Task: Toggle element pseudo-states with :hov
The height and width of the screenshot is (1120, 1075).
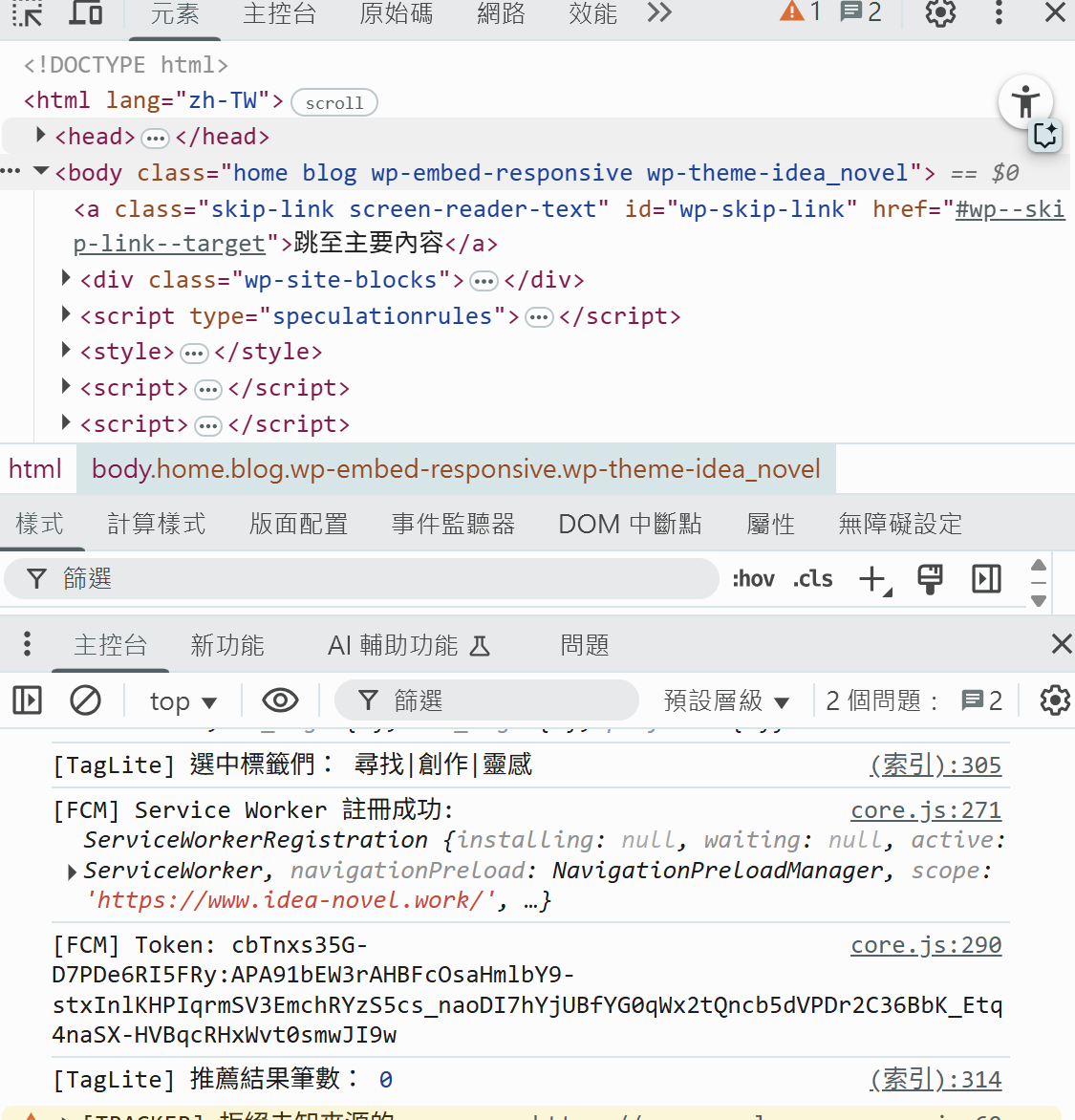Action: 754,578
